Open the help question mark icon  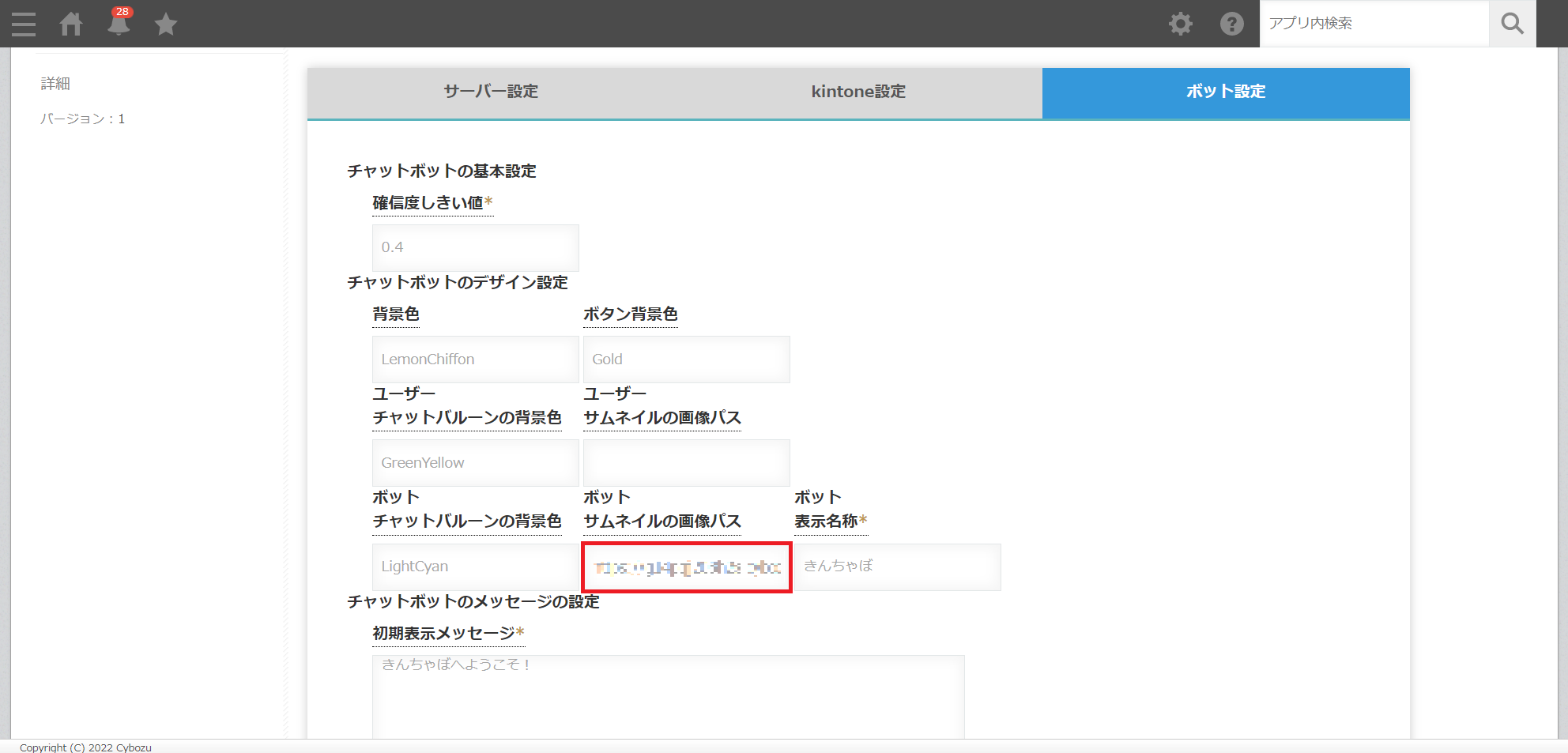pyautogui.click(x=1231, y=24)
